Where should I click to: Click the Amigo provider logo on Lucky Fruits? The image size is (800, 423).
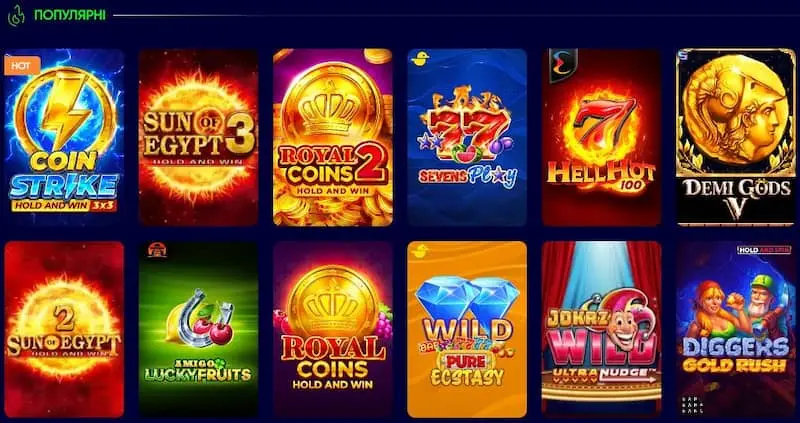(x=157, y=250)
